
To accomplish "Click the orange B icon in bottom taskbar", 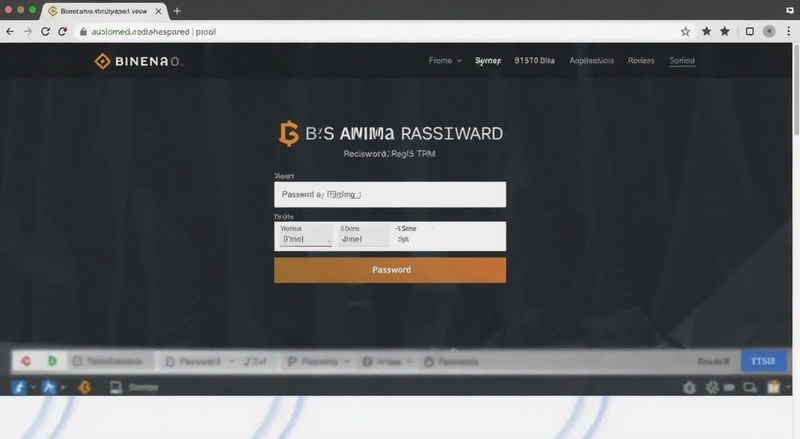I will pos(85,387).
